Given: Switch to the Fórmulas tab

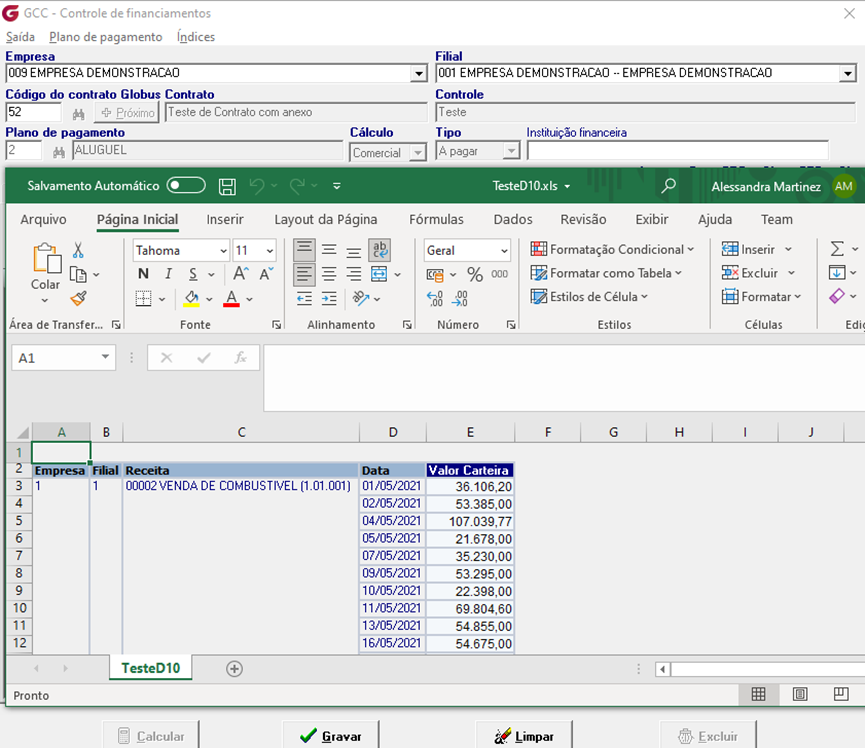Looking at the screenshot, I should [x=436, y=220].
